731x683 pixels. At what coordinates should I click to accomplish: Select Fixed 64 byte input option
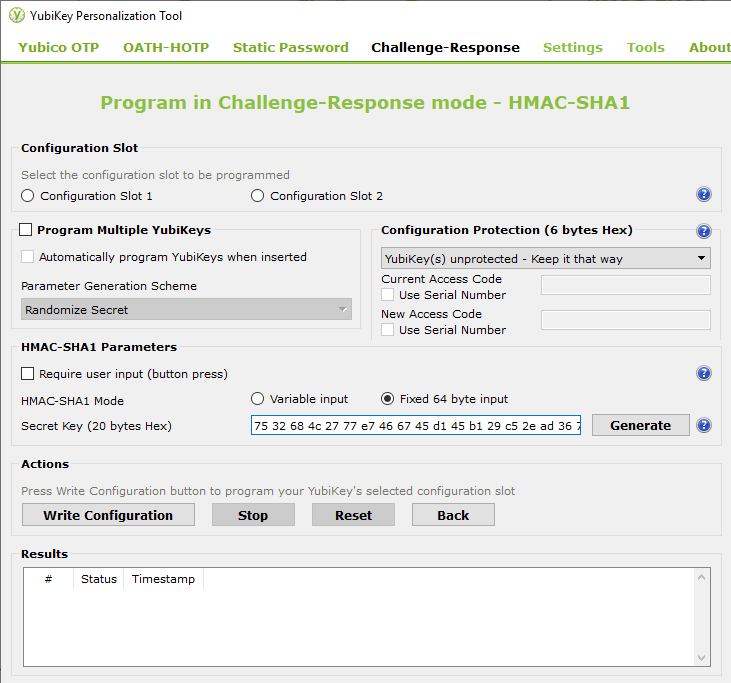pos(387,399)
